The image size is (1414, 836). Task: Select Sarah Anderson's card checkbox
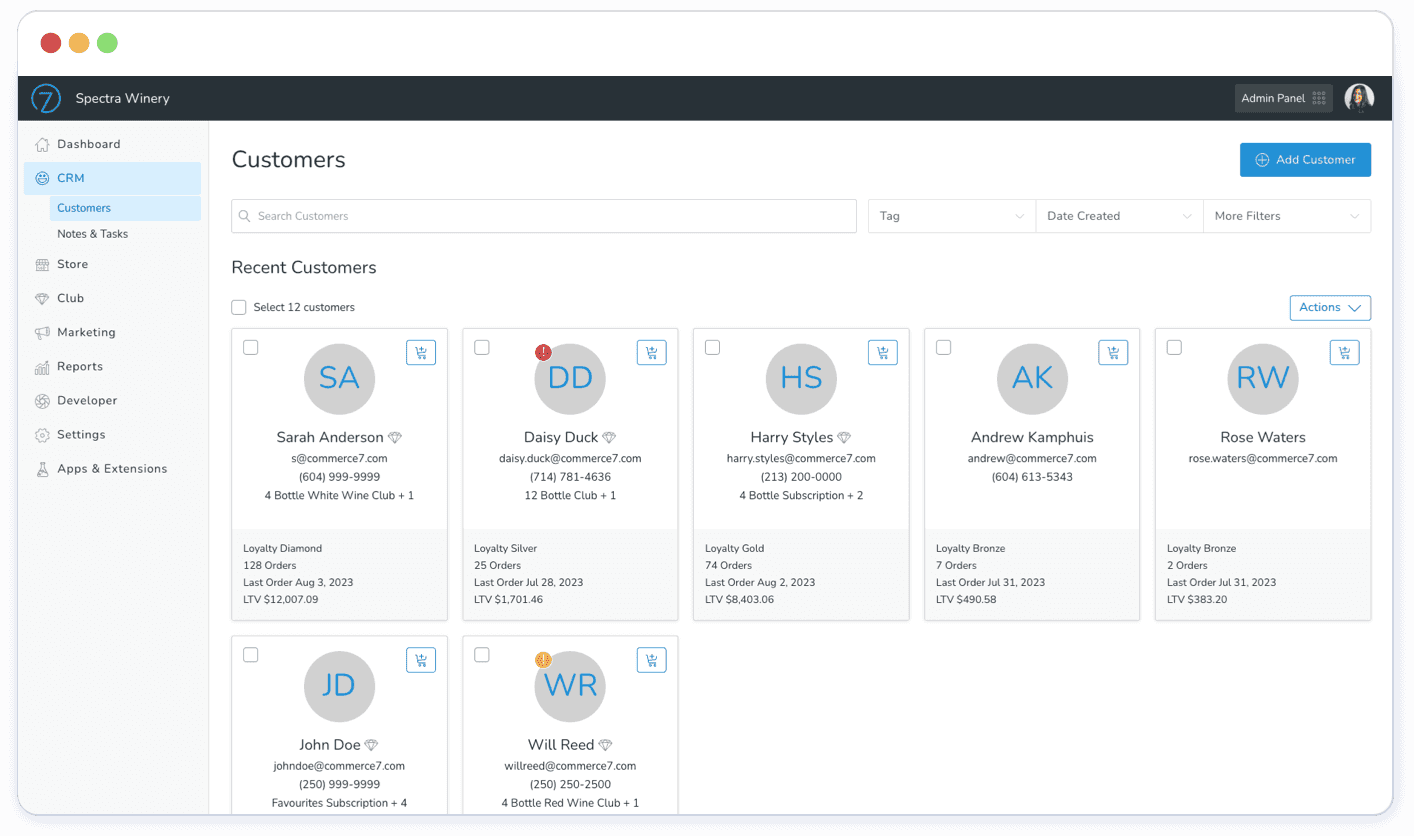tap(251, 347)
